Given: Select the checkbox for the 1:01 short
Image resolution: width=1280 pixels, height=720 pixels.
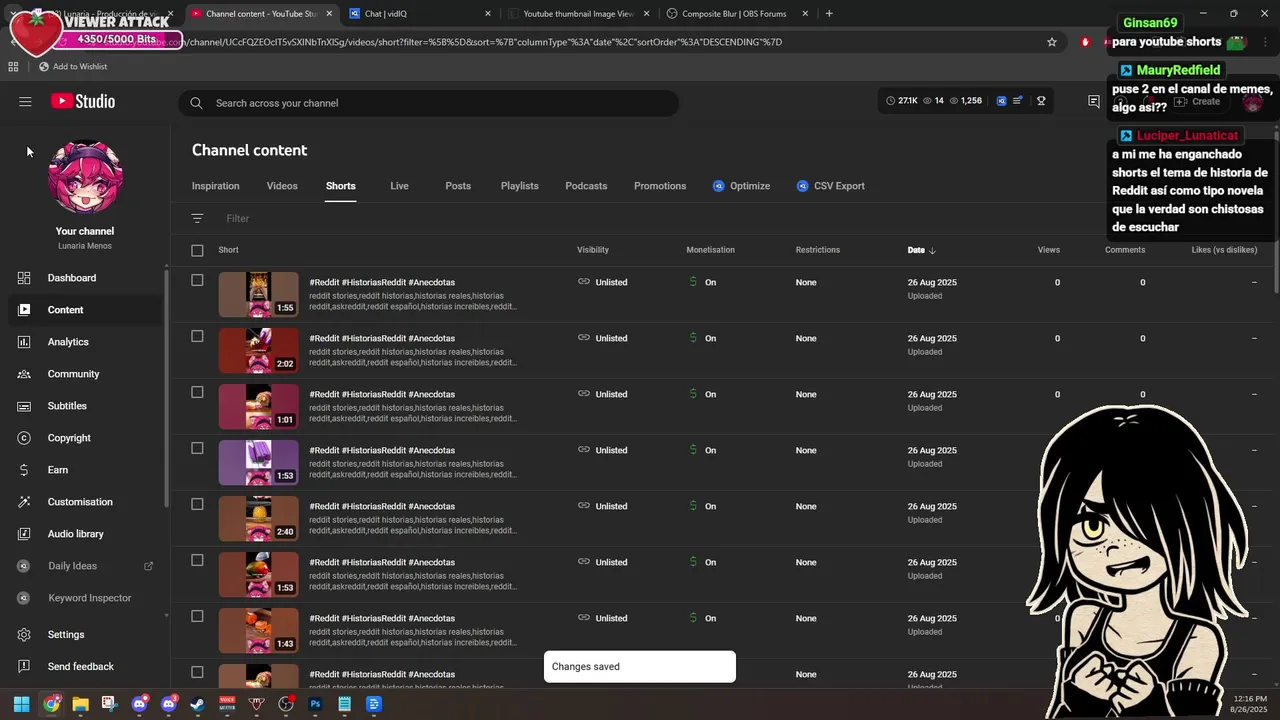Looking at the screenshot, I should (x=197, y=393).
